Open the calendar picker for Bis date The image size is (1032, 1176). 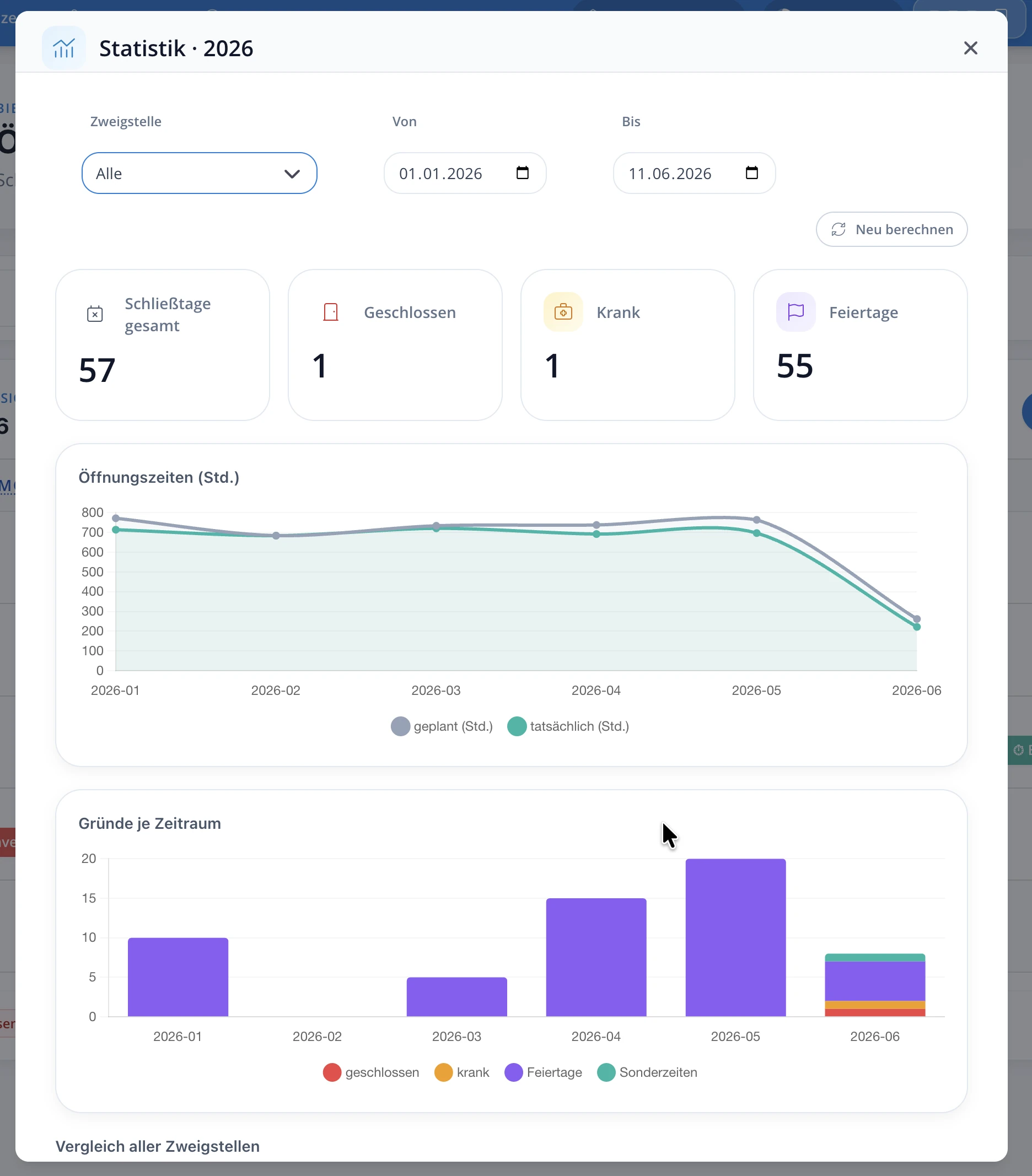(752, 172)
